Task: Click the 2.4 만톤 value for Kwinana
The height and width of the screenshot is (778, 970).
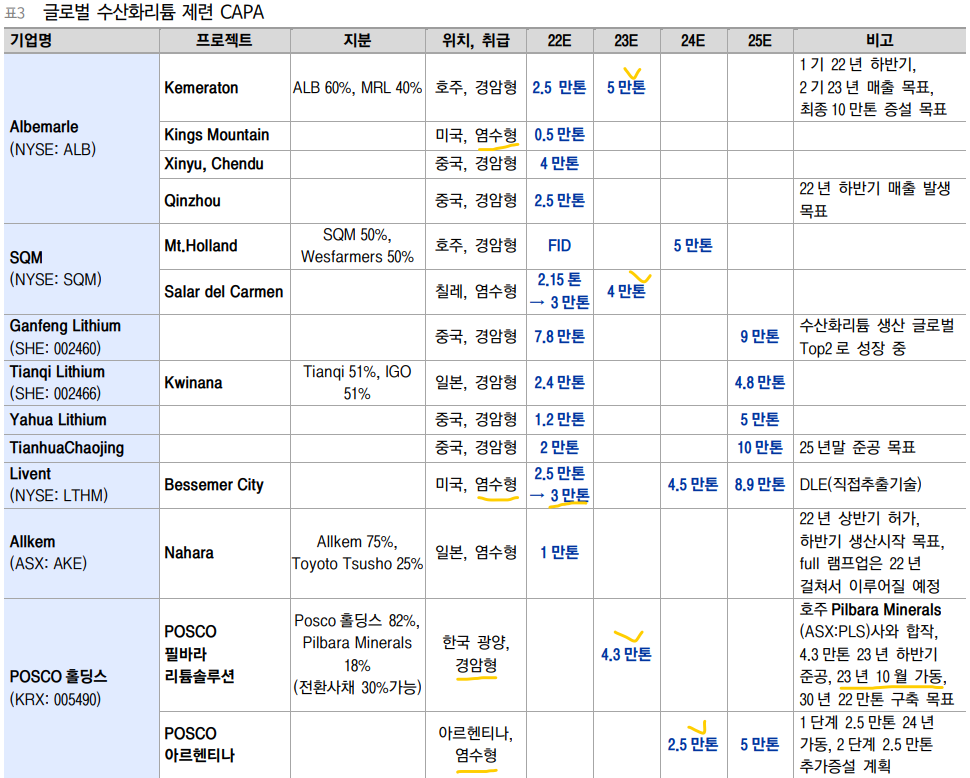Action: (x=559, y=383)
